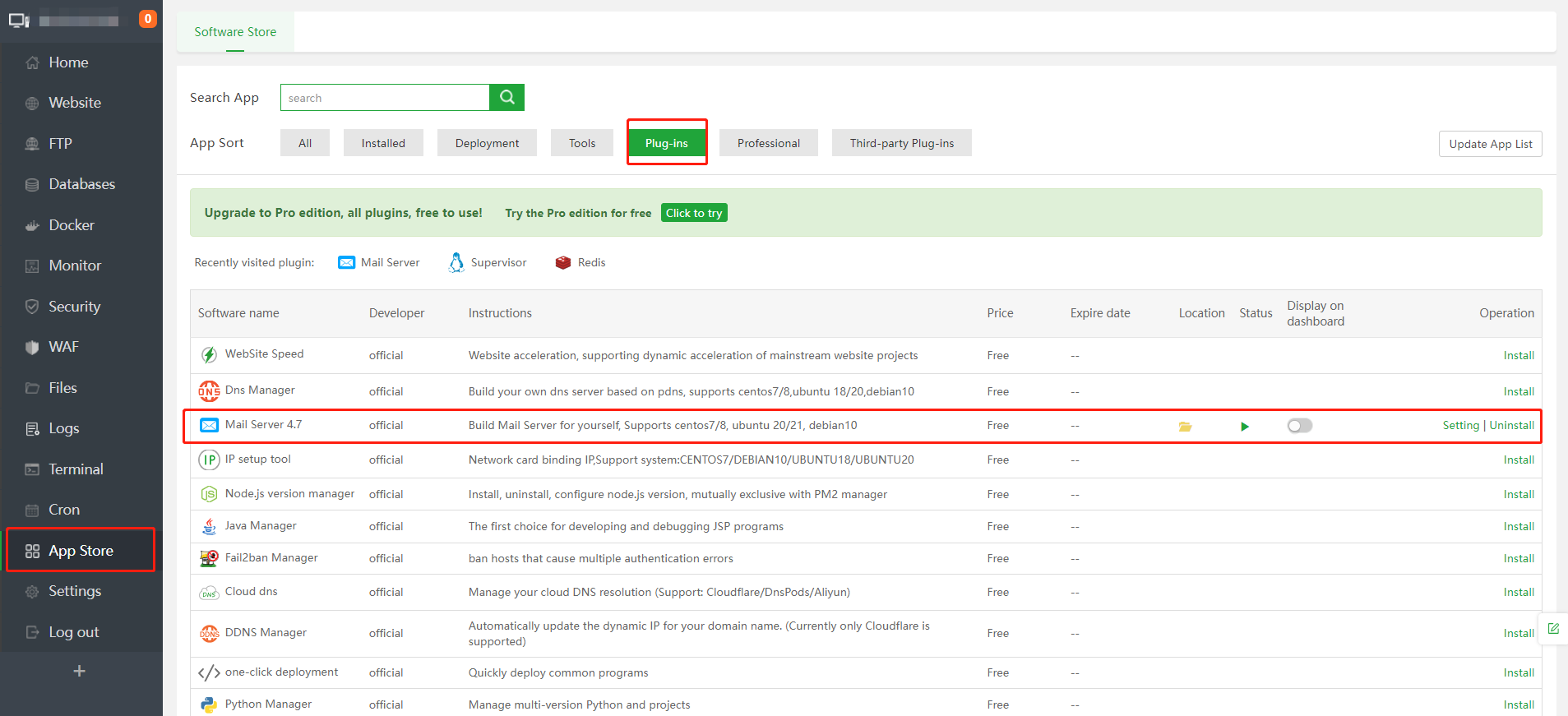Install Fail2ban Manager
Image resolution: width=1568 pixels, height=716 pixels.
point(1519,558)
